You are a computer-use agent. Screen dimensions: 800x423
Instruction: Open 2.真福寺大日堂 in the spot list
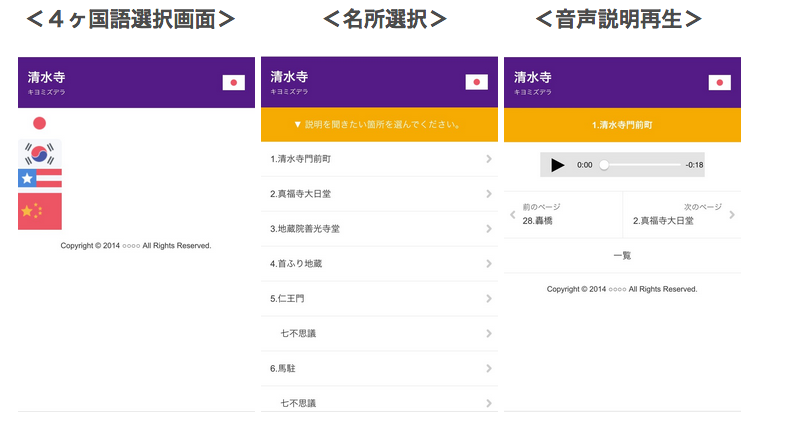tap(378, 194)
